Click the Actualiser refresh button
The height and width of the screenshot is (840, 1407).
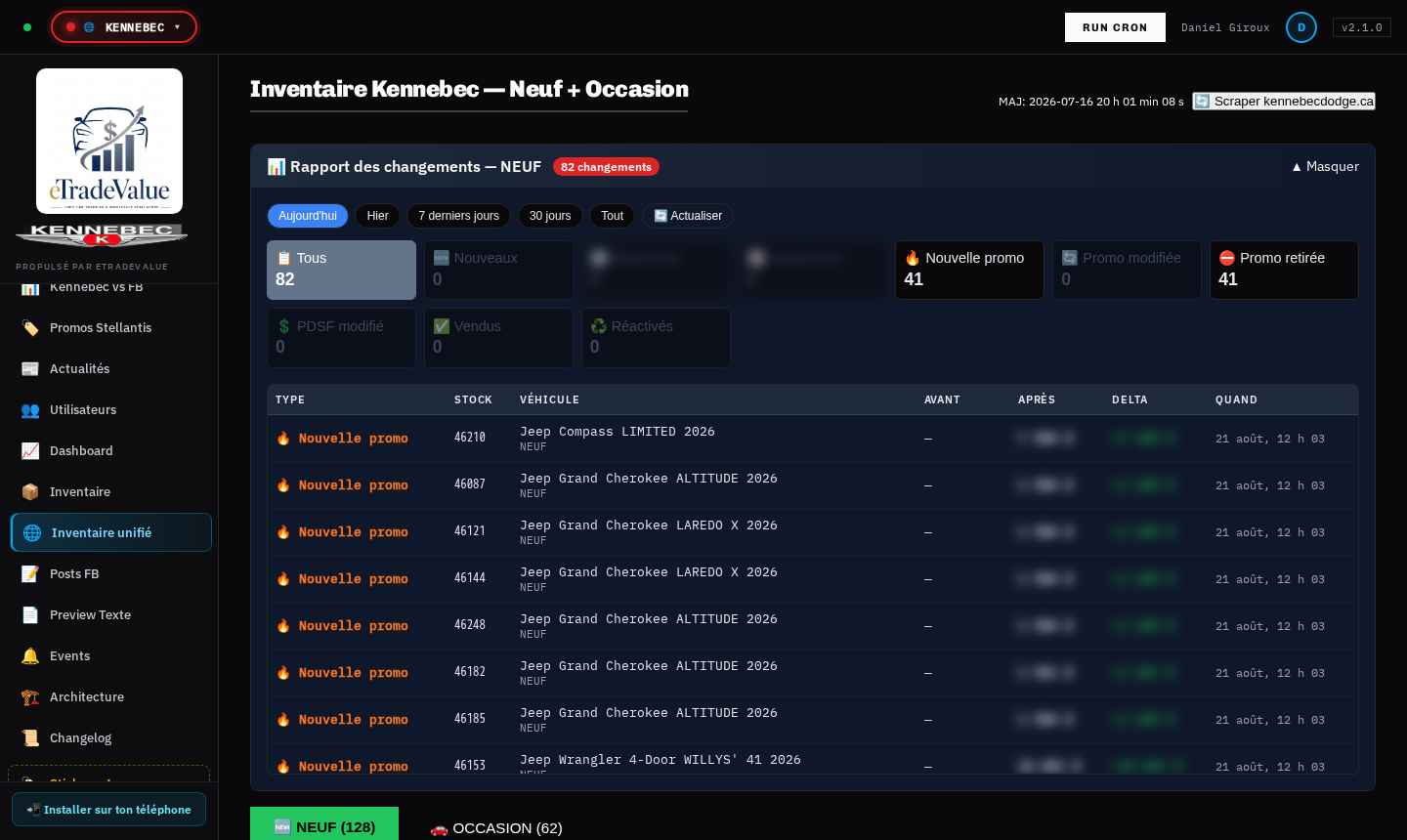[688, 216]
